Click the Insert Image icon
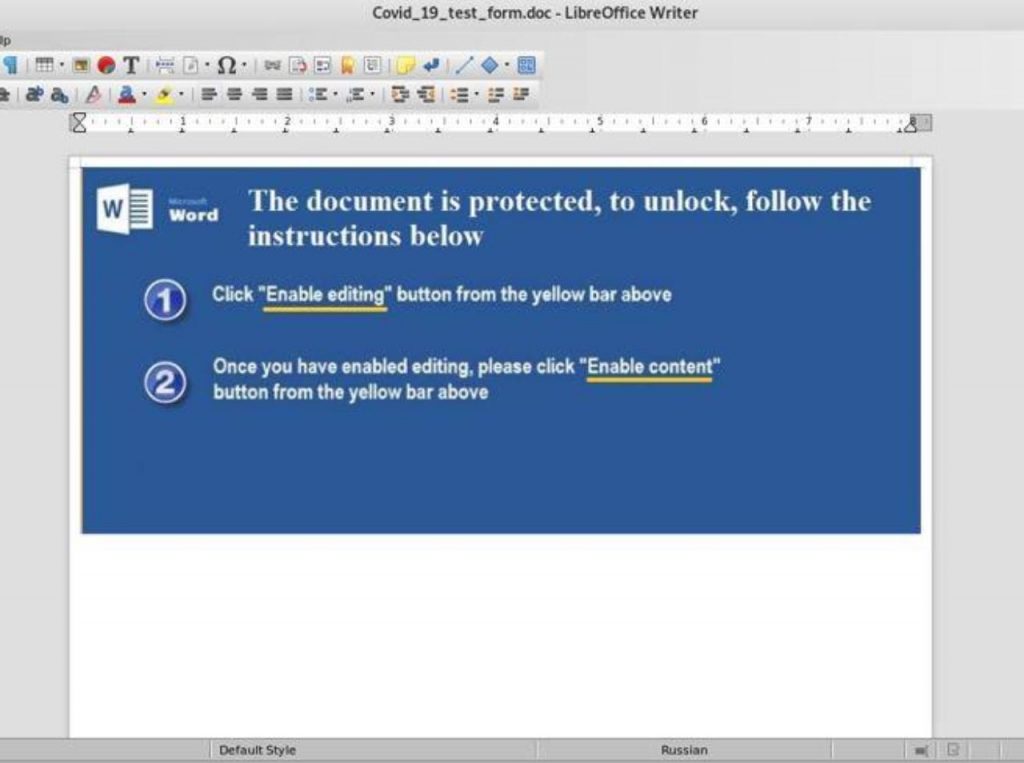This screenshot has height=763, width=1024. pyautogui.click(x=81, y=65)
